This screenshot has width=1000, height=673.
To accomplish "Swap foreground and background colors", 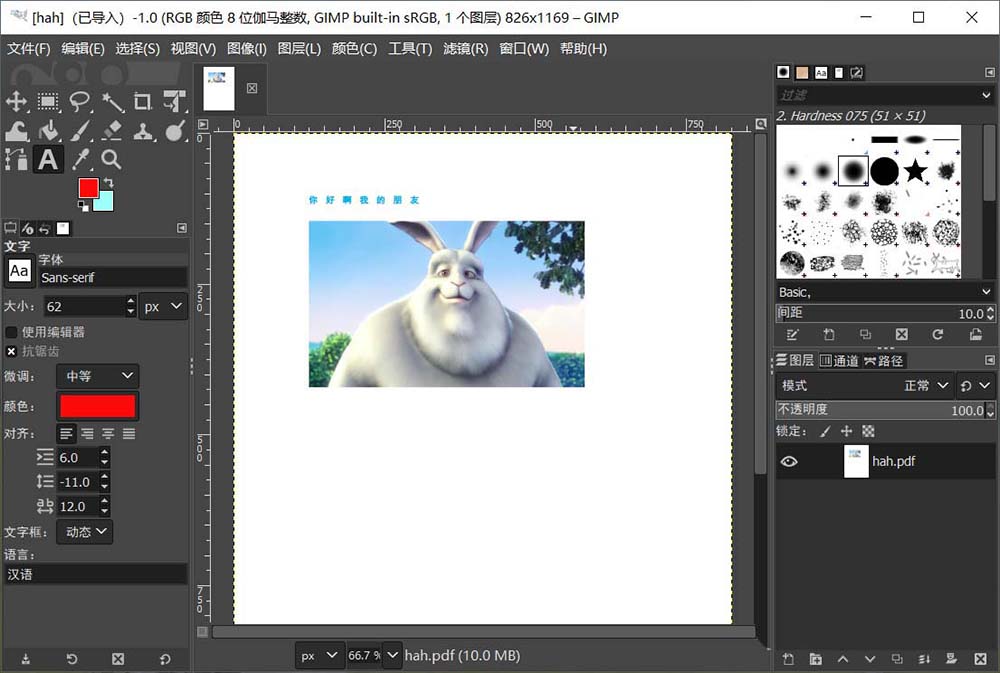I will click(x=108, y=182).
